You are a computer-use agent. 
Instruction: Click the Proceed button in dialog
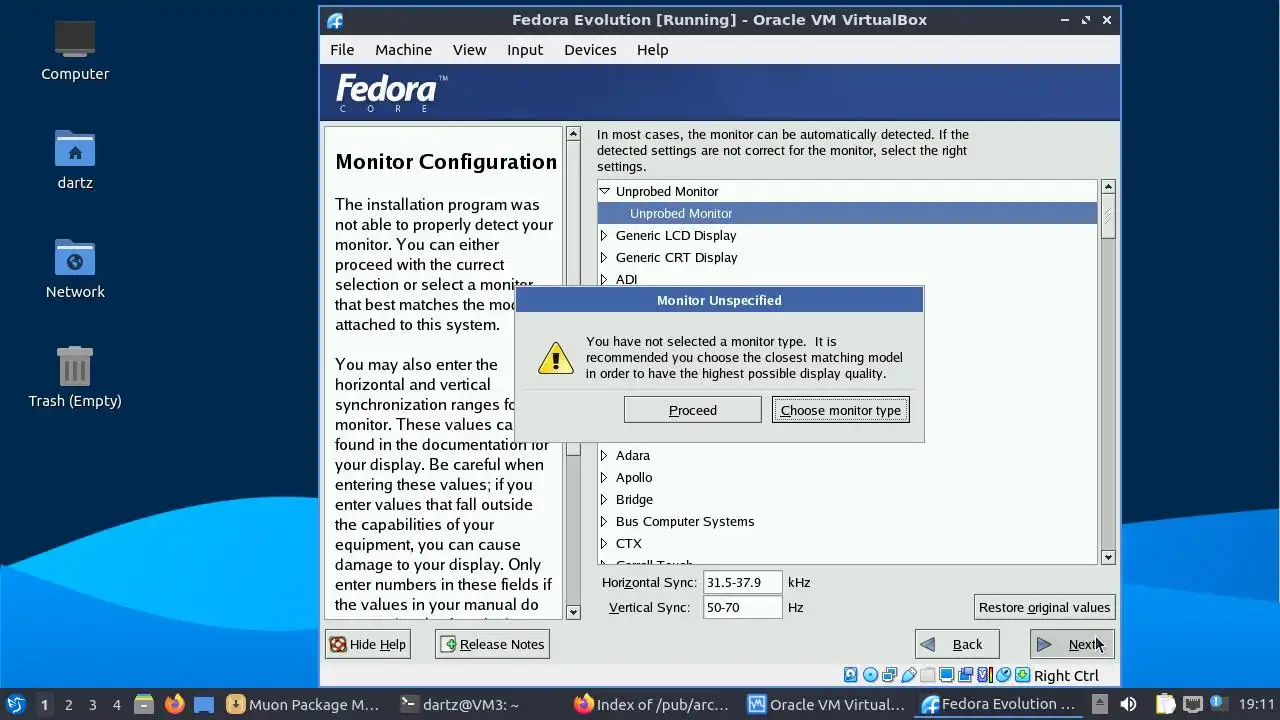692,410
